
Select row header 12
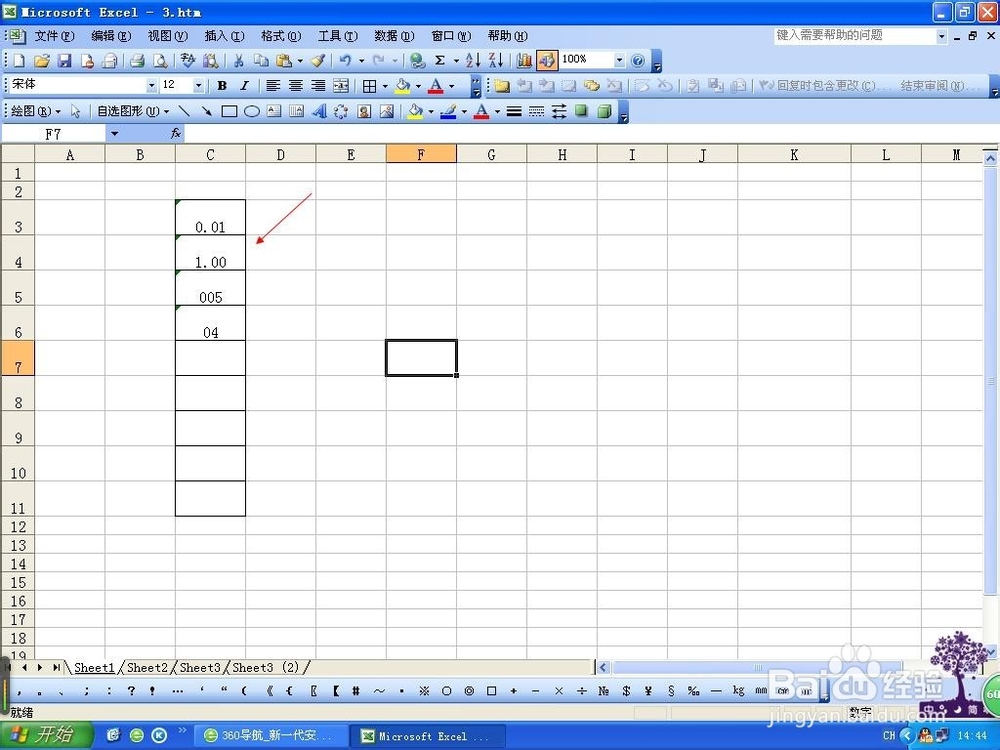pos(18,527)
